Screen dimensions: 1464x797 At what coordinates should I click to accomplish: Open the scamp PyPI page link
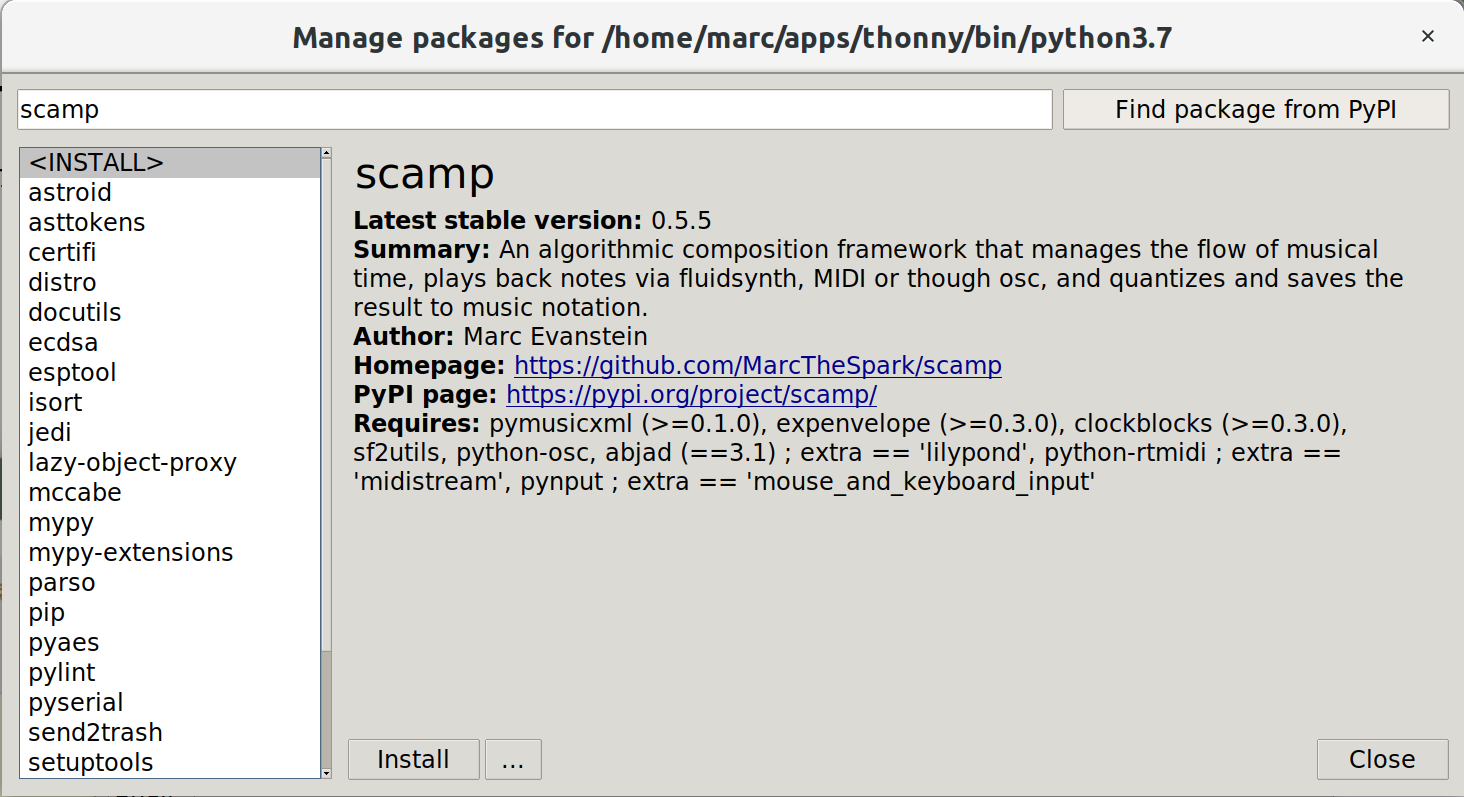(691, 395)
